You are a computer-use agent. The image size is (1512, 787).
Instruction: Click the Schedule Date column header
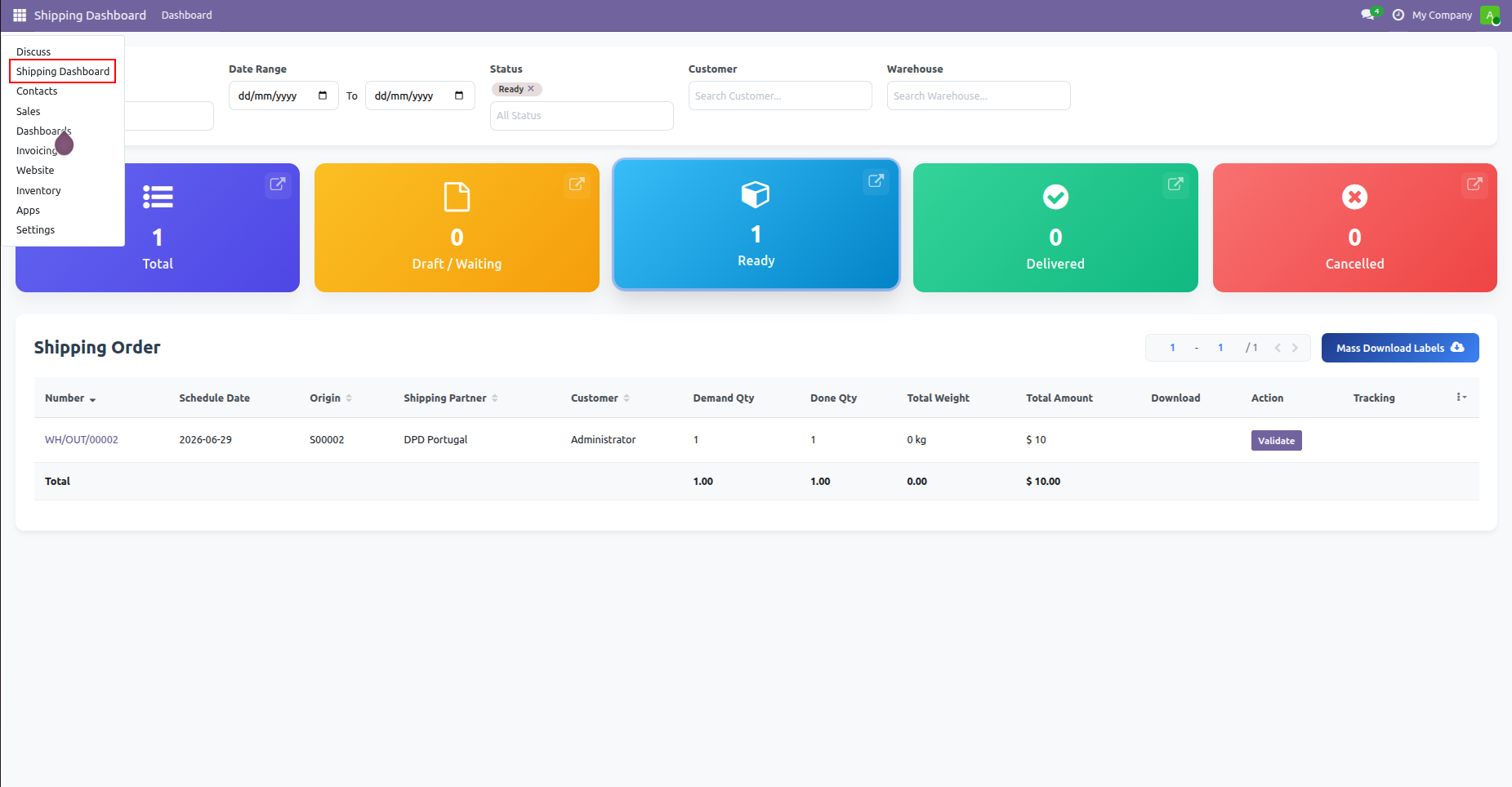[214, 398]
